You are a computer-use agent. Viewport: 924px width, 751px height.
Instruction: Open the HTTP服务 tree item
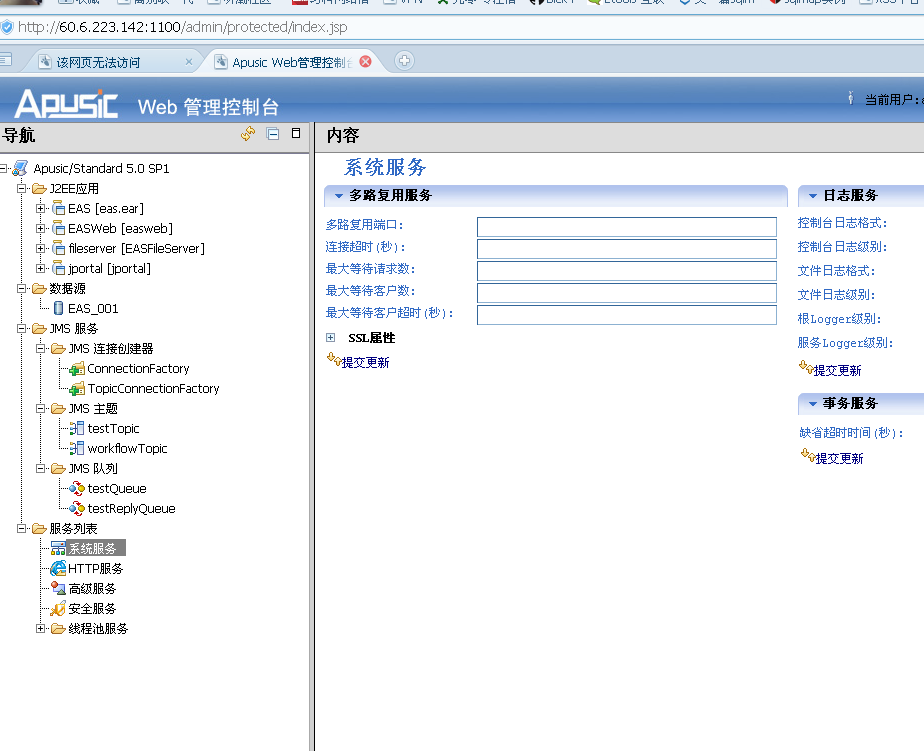click(95, 568)
